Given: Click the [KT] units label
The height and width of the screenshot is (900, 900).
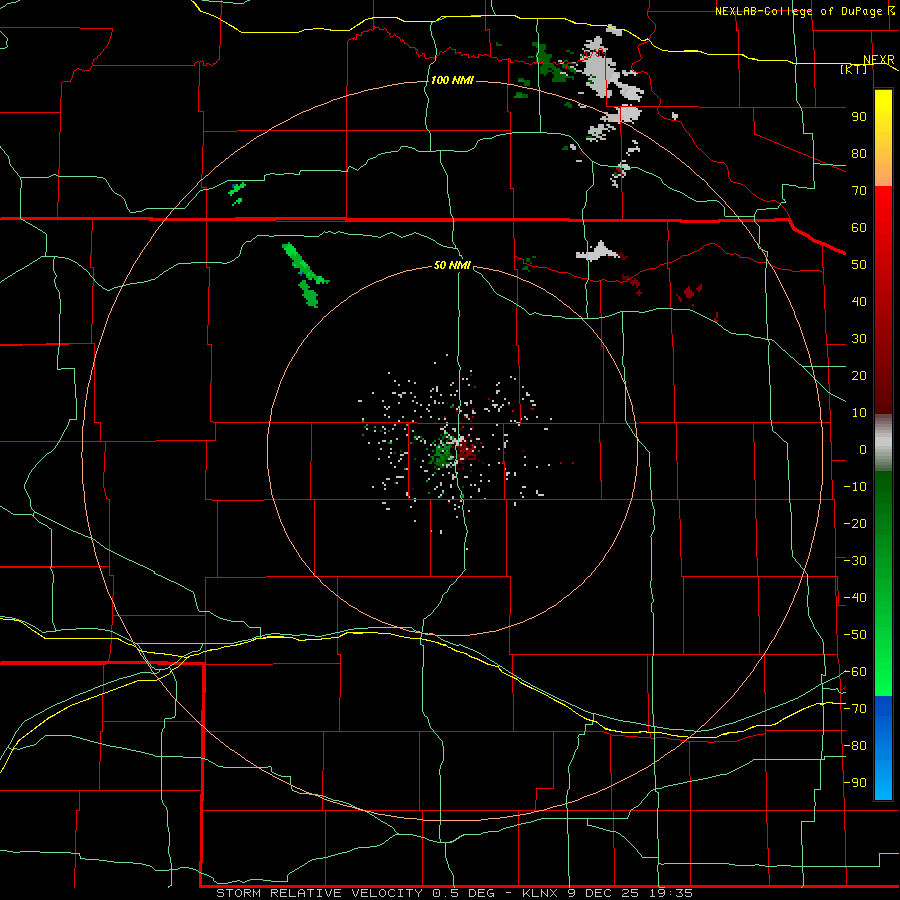Looking at the screenshot, I should (x=854, y=69).
